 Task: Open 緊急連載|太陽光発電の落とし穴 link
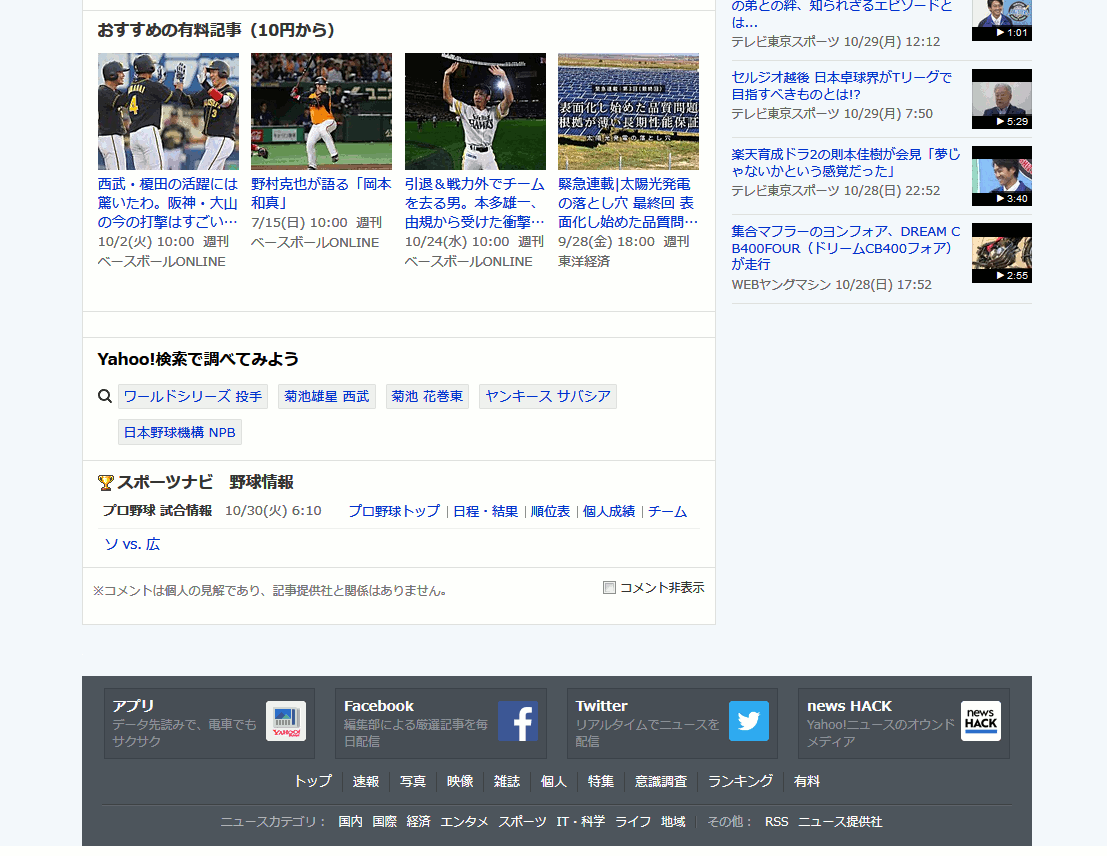point(628,203)
